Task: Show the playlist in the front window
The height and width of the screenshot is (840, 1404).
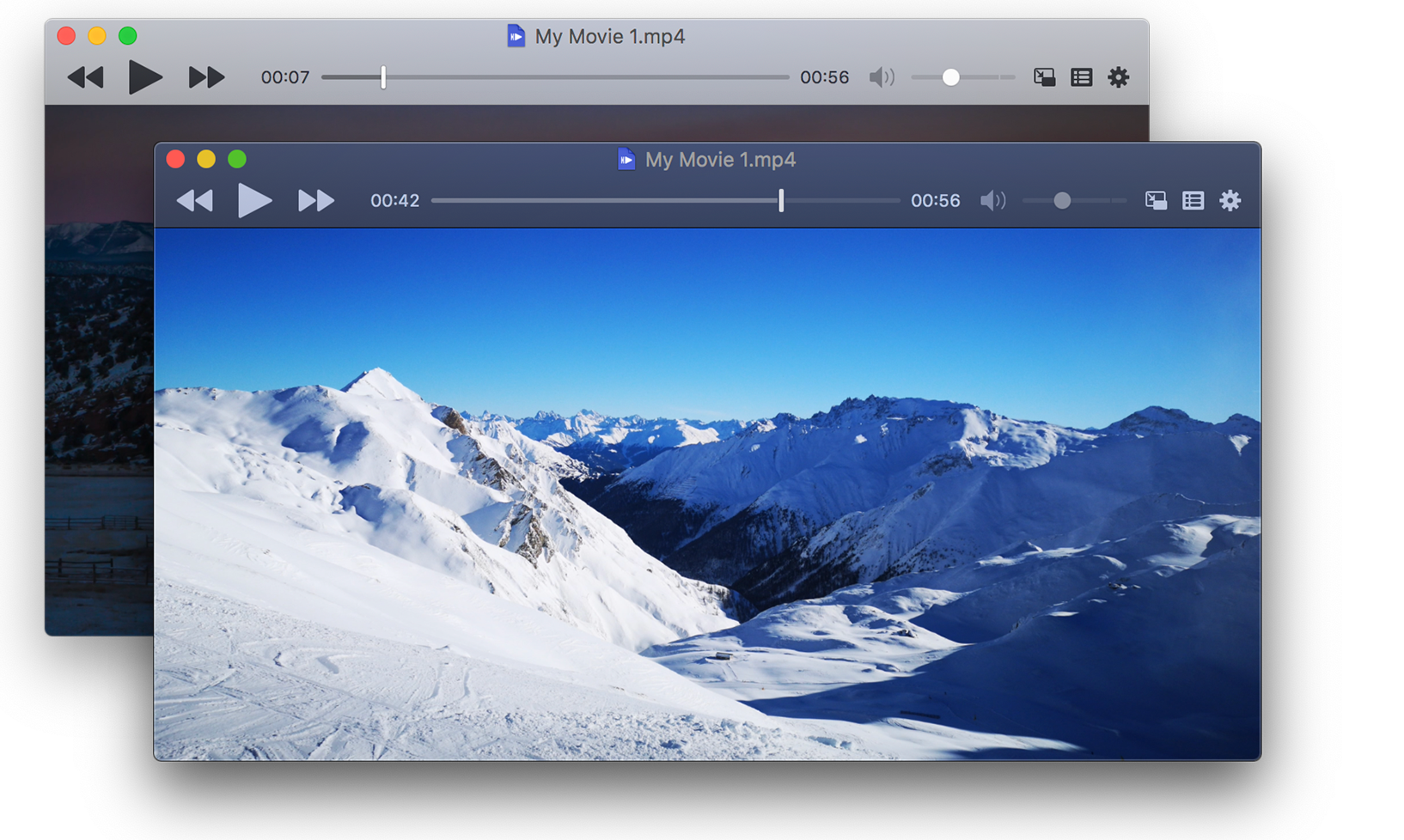Action: click(1193, 200)
